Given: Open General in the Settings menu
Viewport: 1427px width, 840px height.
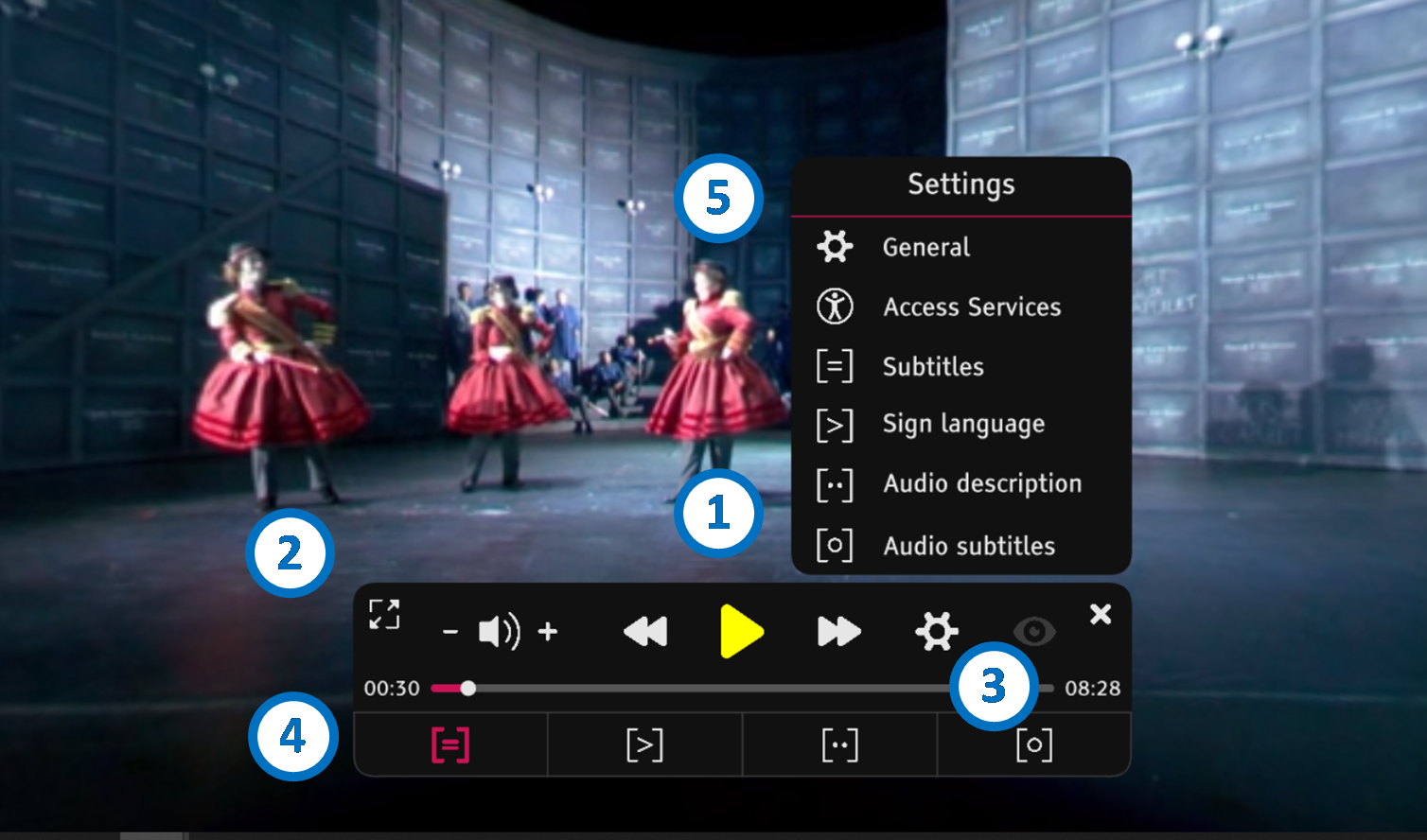Looking at the screenshot, I should pos(925,247).
